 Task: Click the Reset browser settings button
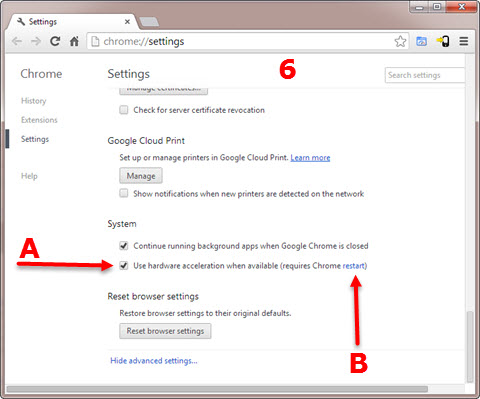165,331
